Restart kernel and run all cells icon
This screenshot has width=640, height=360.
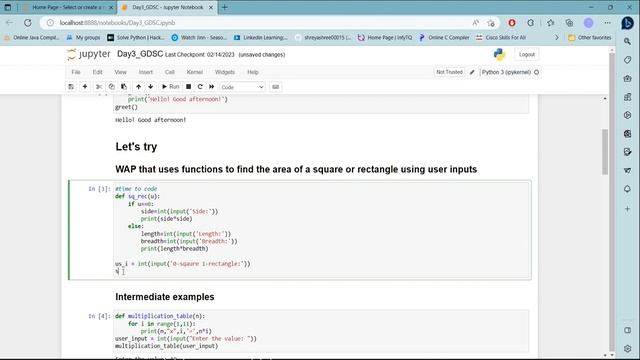211,87
